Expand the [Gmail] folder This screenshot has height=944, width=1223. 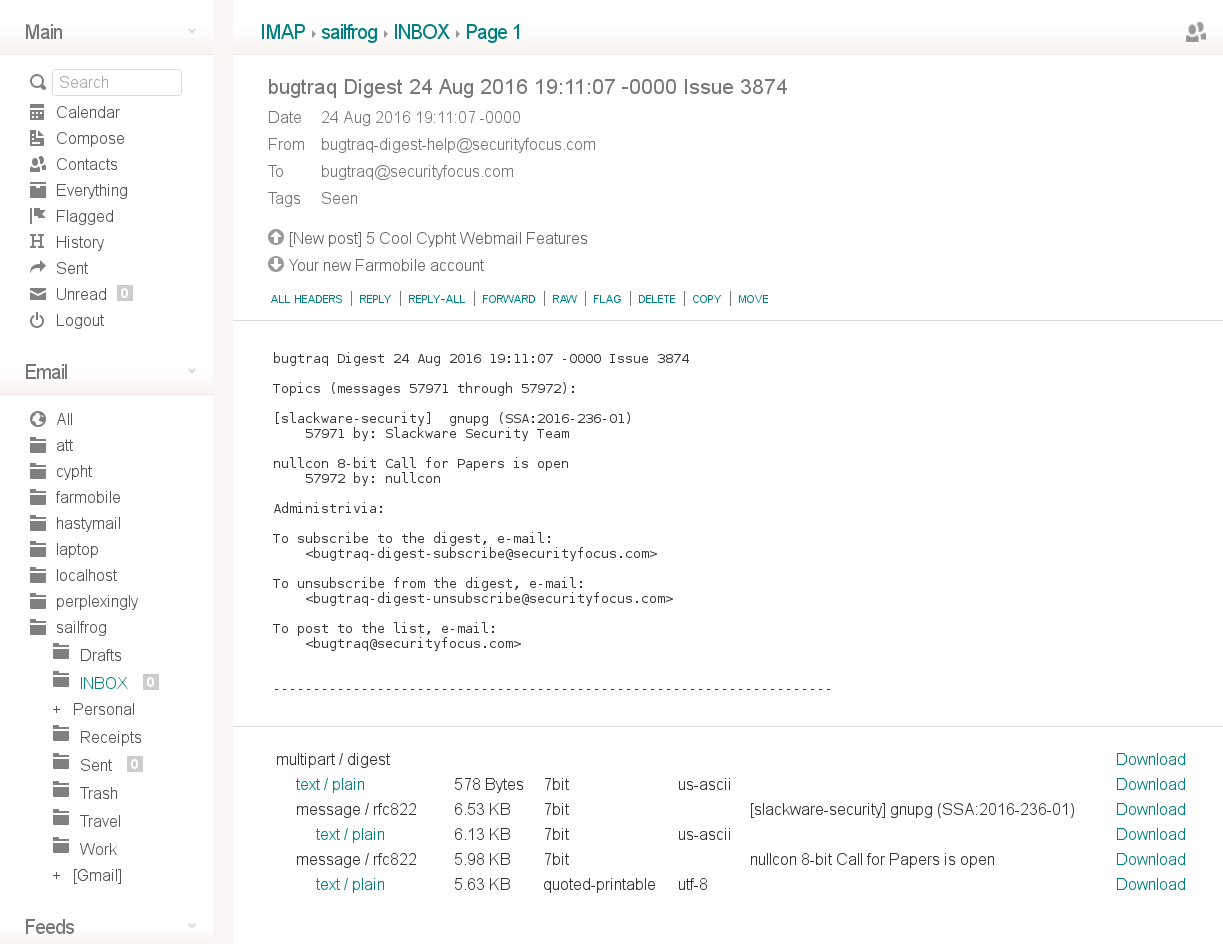pyautogui.click(x=57, y=876)
